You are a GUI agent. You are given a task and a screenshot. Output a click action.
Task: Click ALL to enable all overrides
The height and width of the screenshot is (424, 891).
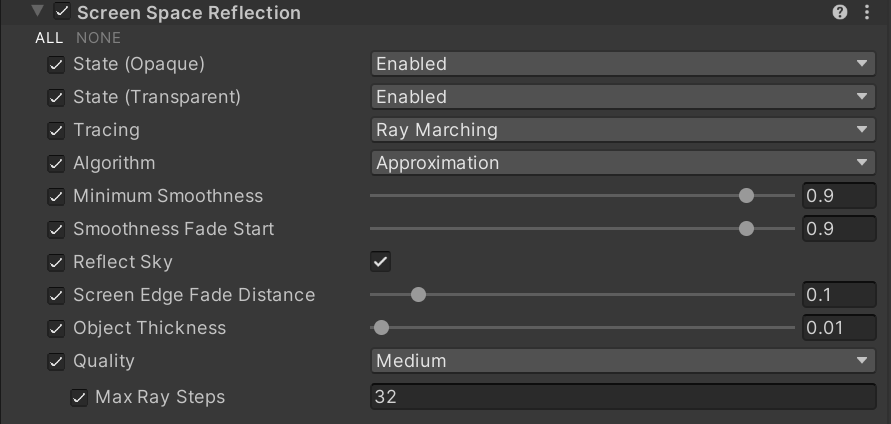[49, 38]
